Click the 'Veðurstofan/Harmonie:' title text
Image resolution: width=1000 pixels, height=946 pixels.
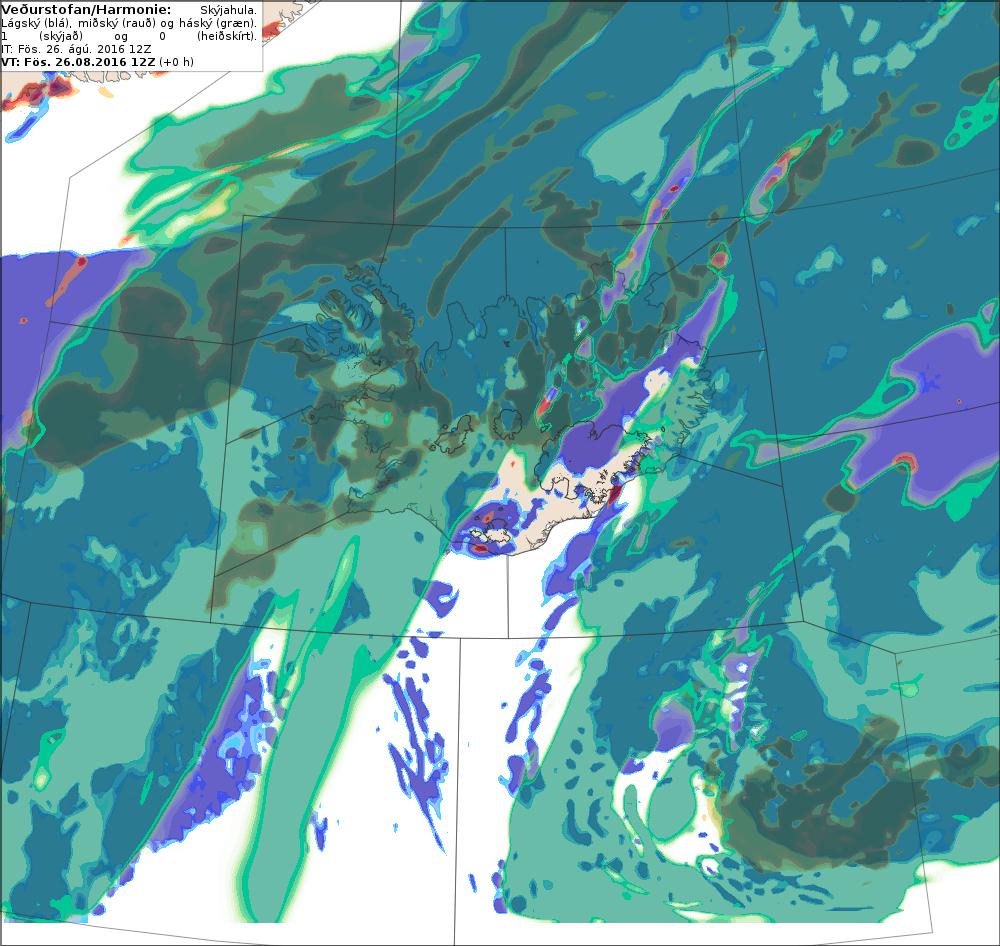click(86, 10)
